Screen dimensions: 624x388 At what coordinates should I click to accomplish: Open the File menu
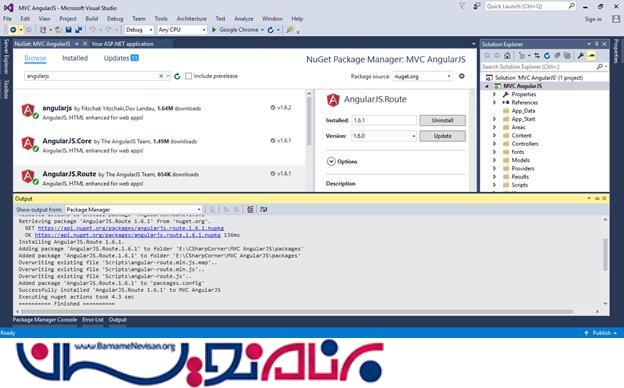[x=7, y=19]
